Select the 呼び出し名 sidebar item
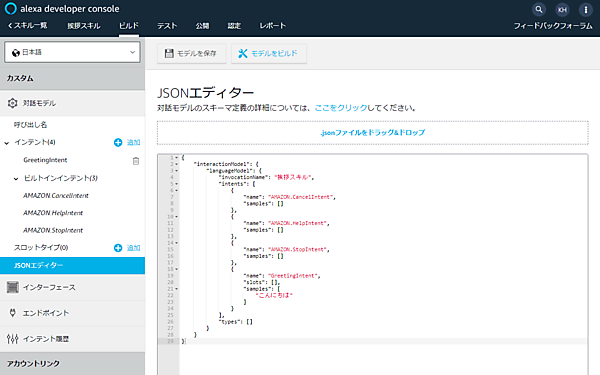 [30, 125]
